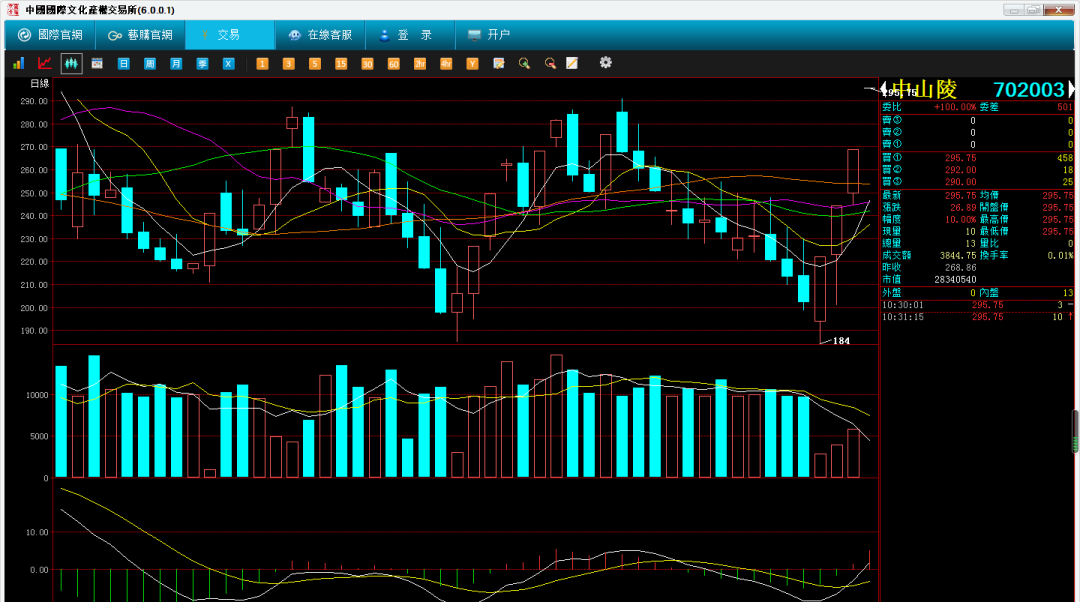Image resolution: width=1080 pixels, height=602 pixels.
Task: Click the 幅度 10.00% value
Action: click(x=960, y=219)
